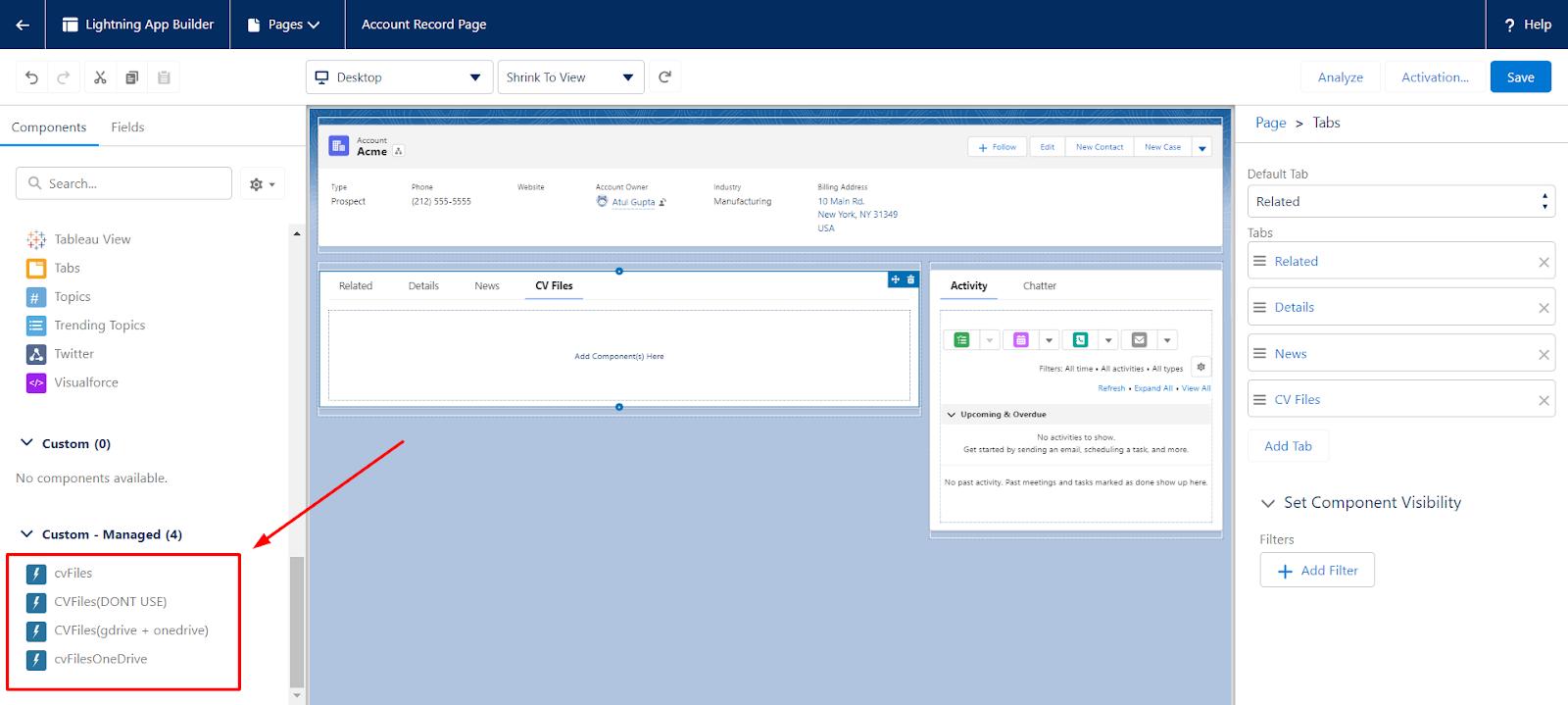Select the Related tab in canvas
The width and height of the screenshot is (1568, 705).
point(356,286)
